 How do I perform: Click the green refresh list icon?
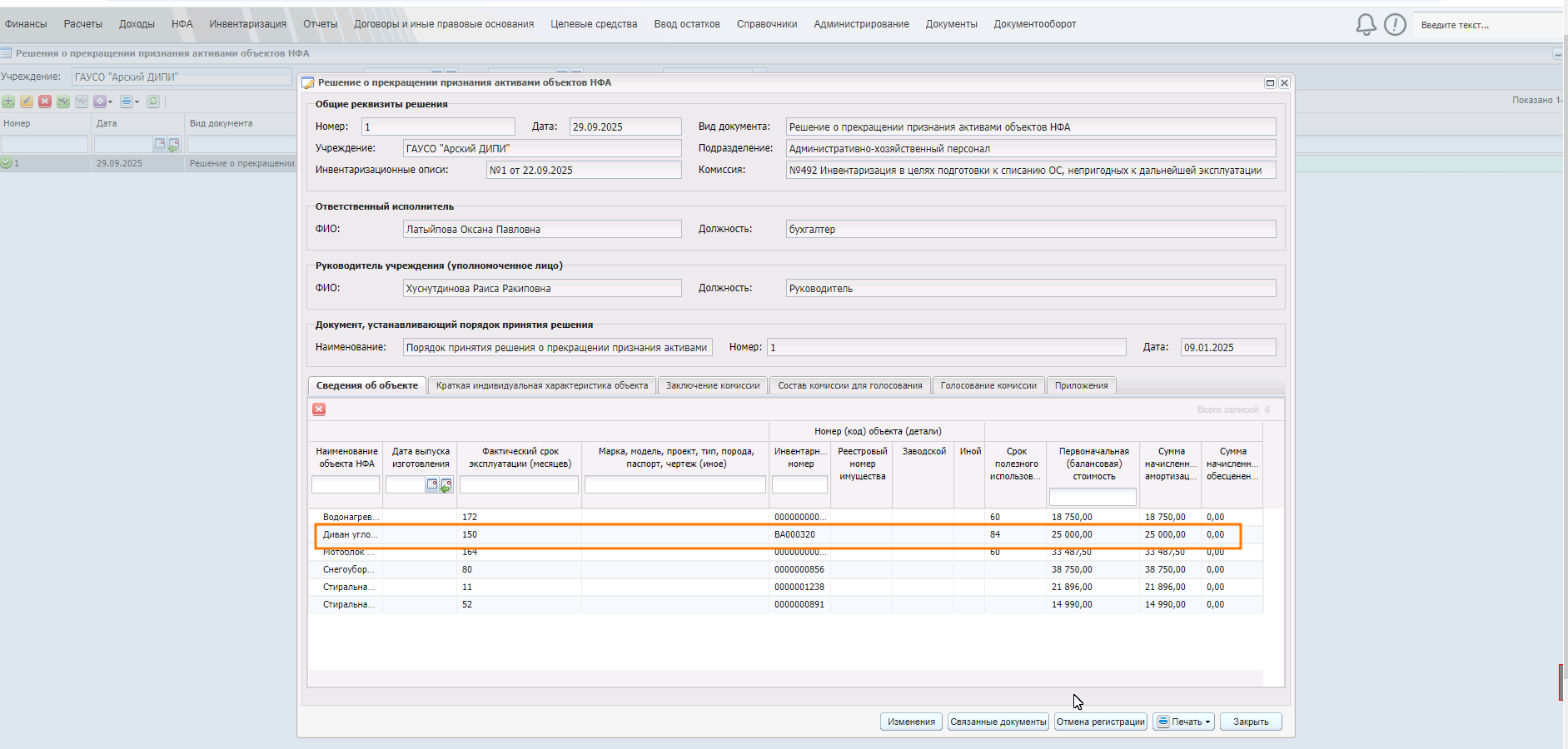[x=153, y=102]
